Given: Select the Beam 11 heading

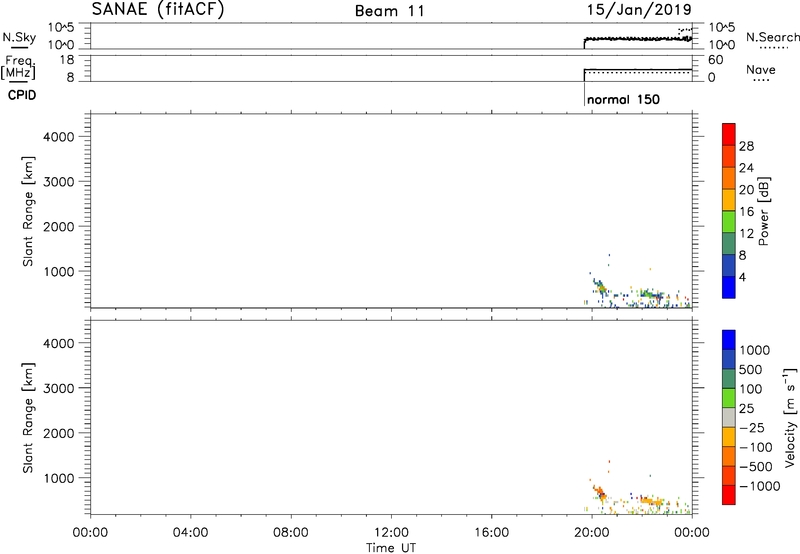Looking at the screenshot, I should (x=390, y=11).
